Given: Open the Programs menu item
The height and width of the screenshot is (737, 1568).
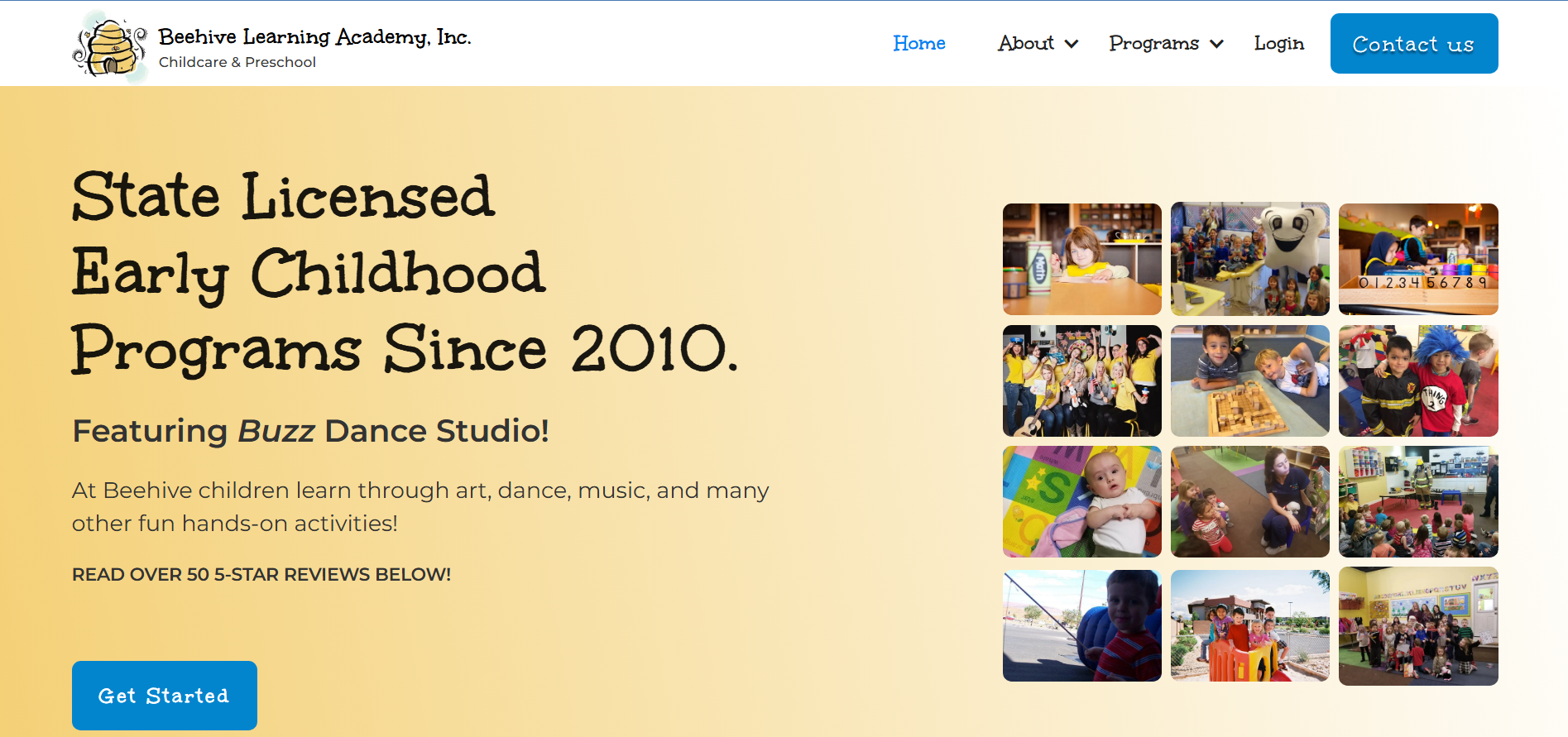Looking at the screenshot, I should coord(1154,43).
